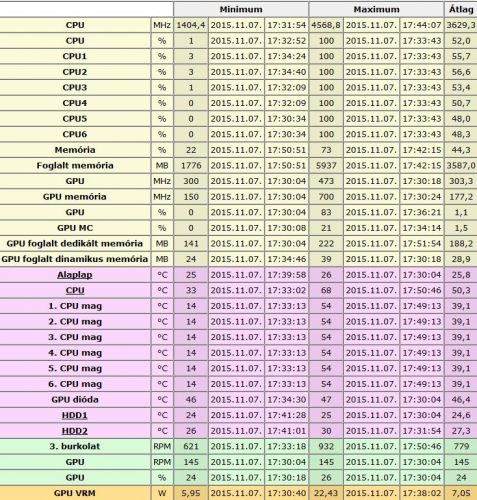Click the GPU memória average 177,2
This screenshot has width=477, height=500.
tap(461, 197)
